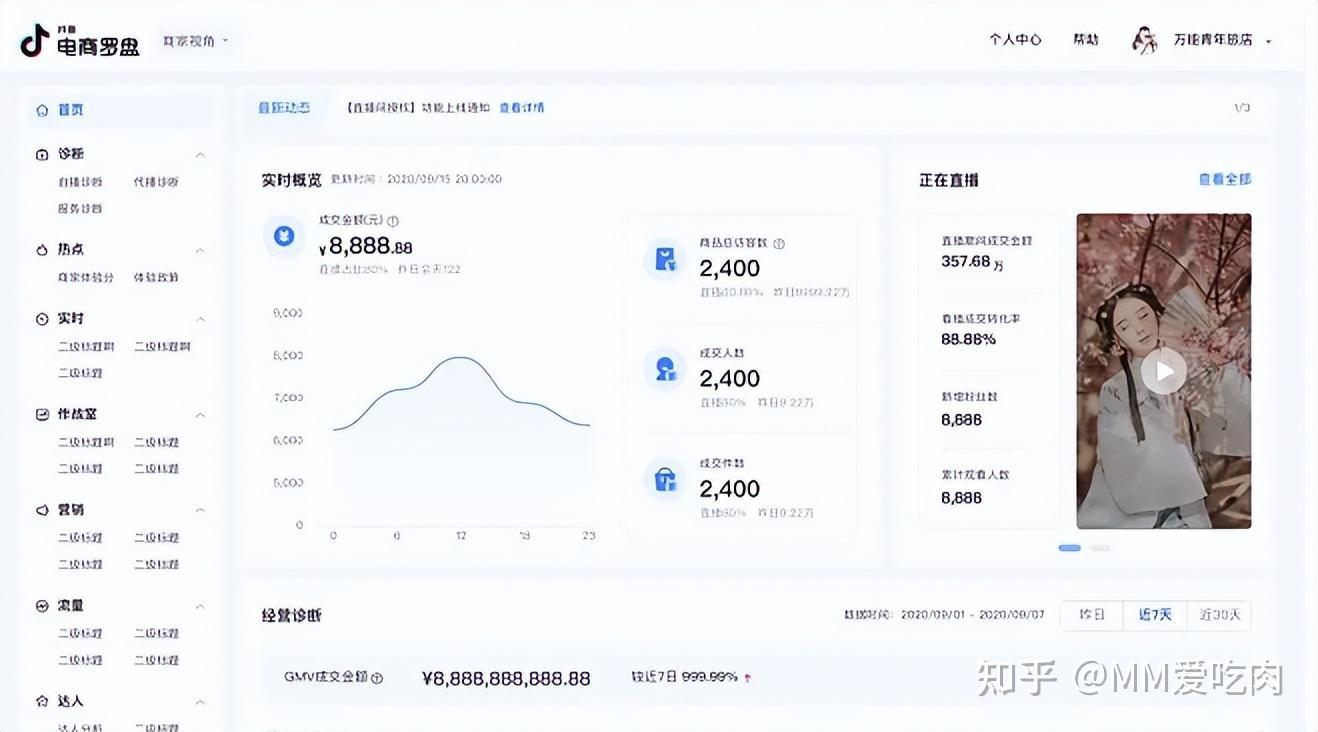Collapse the 热点 sidebar section chevron
Screen dimensions: 1318x732
coord(200,250)
